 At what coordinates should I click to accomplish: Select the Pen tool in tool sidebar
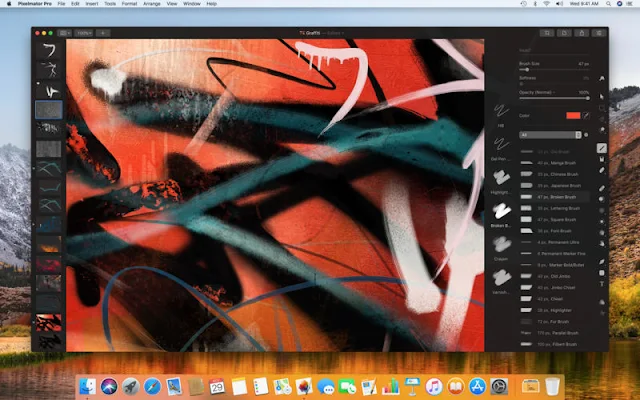pos(602,262)
